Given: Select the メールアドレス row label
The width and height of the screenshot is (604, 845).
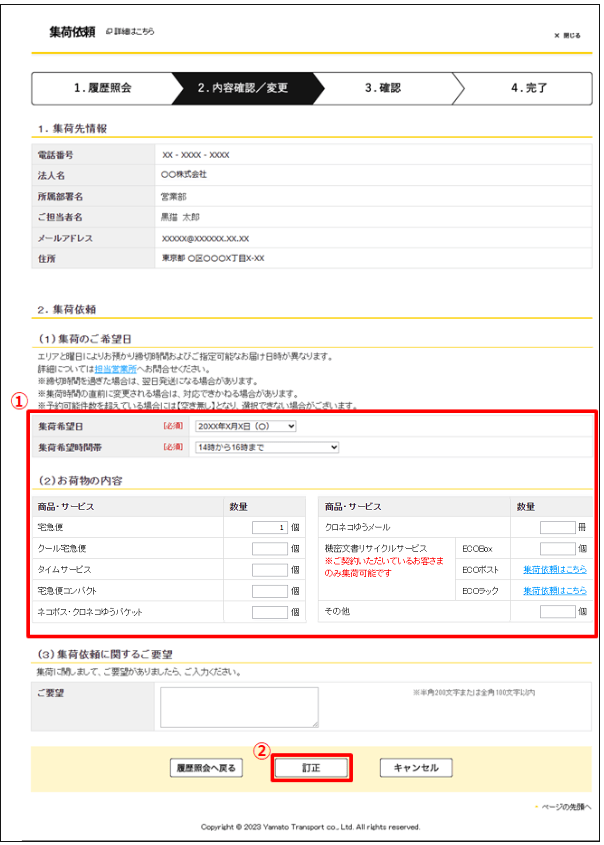Looking at the screenshot, I should (65, 238).
